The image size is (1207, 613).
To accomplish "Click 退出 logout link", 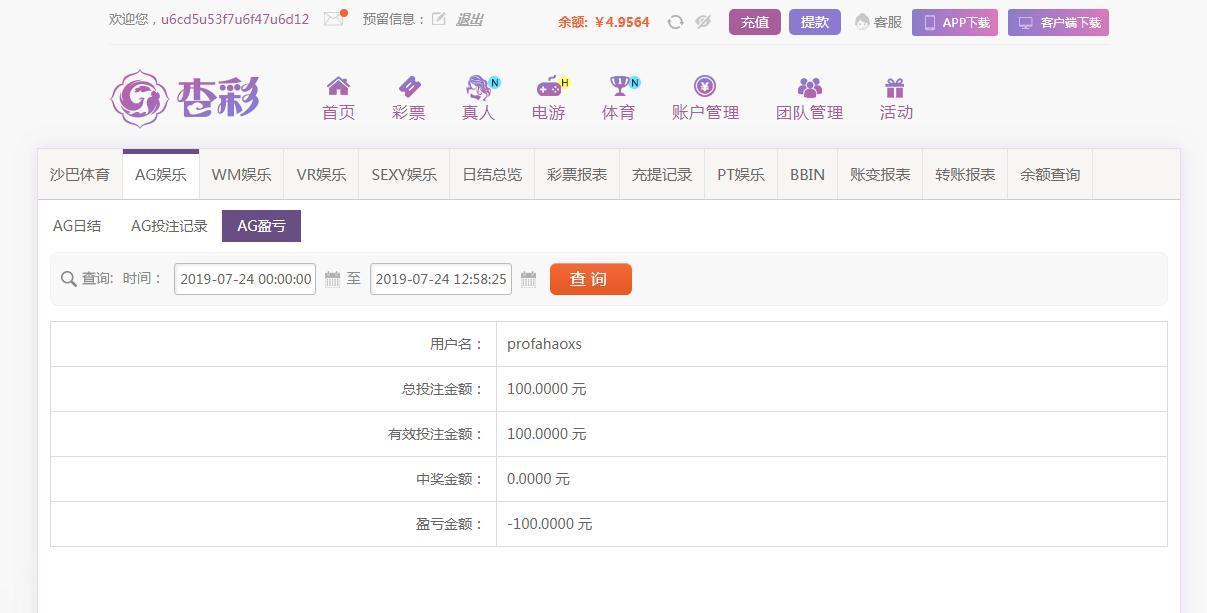I will 469,19.
